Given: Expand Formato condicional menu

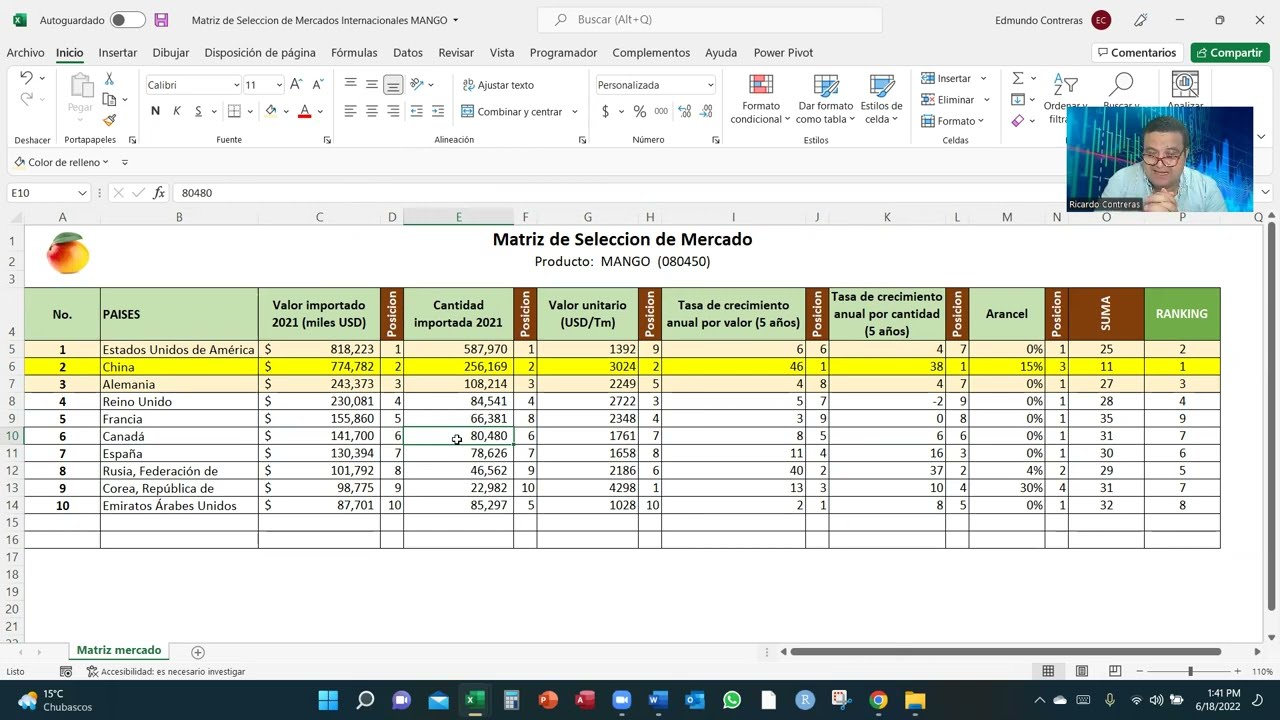Looking at the screenshot, I should (761, 100).
